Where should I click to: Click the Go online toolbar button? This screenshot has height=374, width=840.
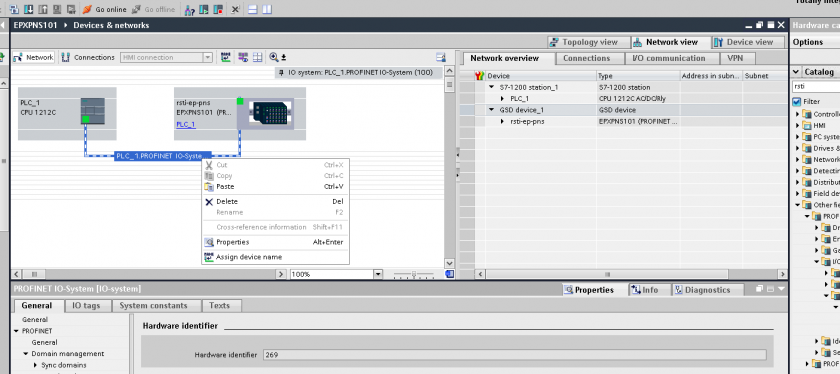tap(105, 10)
